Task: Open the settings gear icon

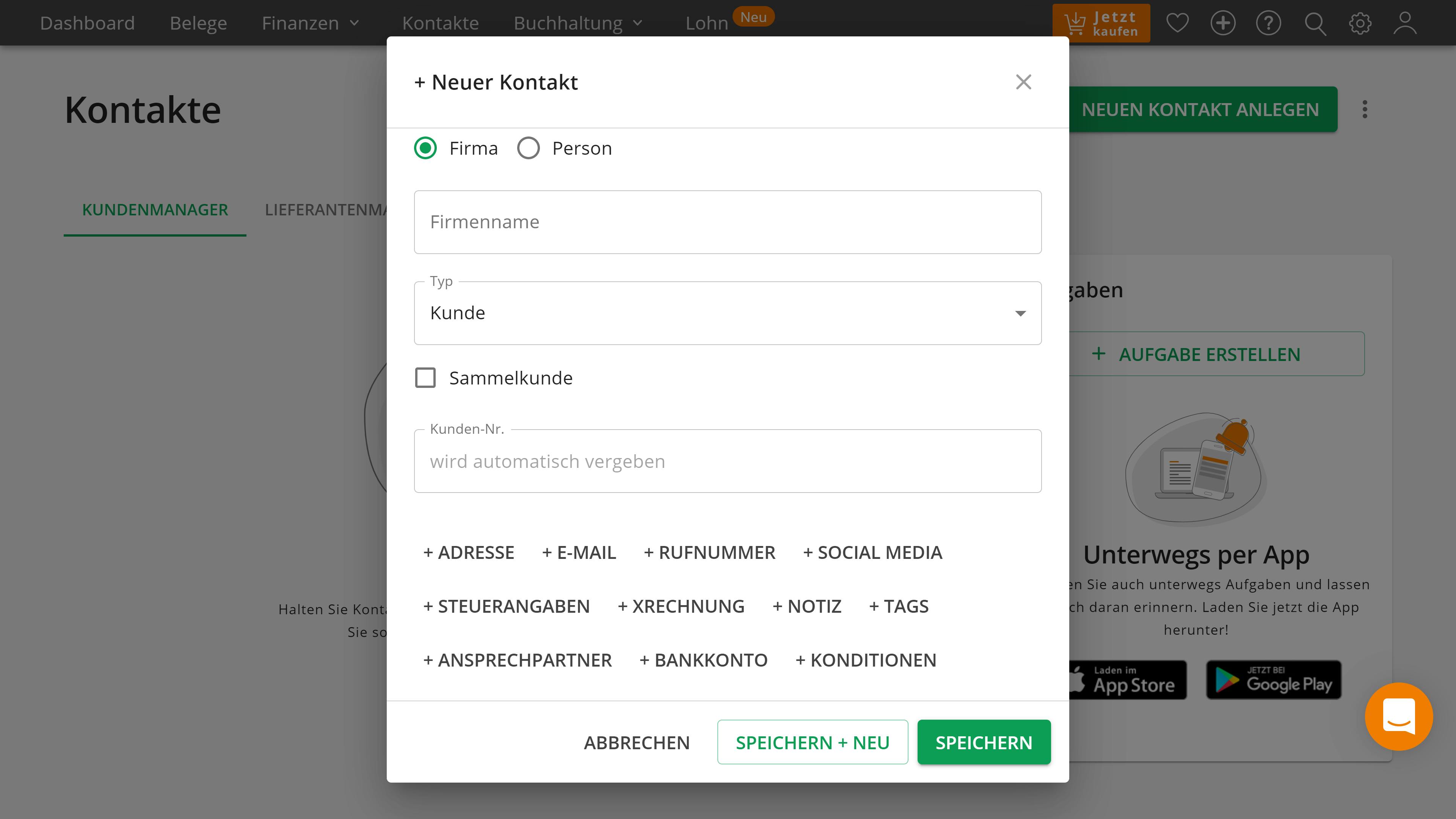Action: pos(1360,23)
